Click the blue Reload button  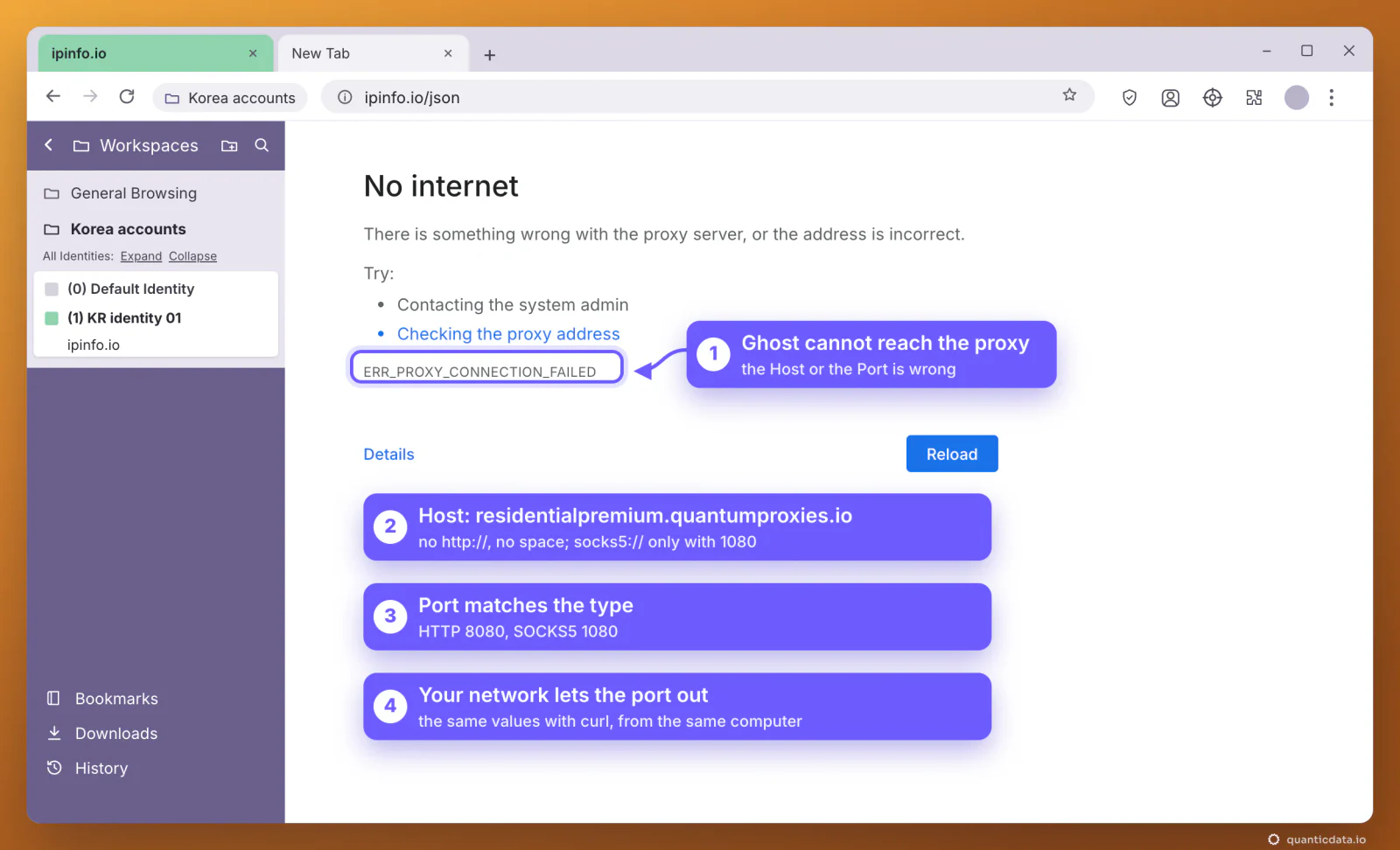click(x=952, y=454)
